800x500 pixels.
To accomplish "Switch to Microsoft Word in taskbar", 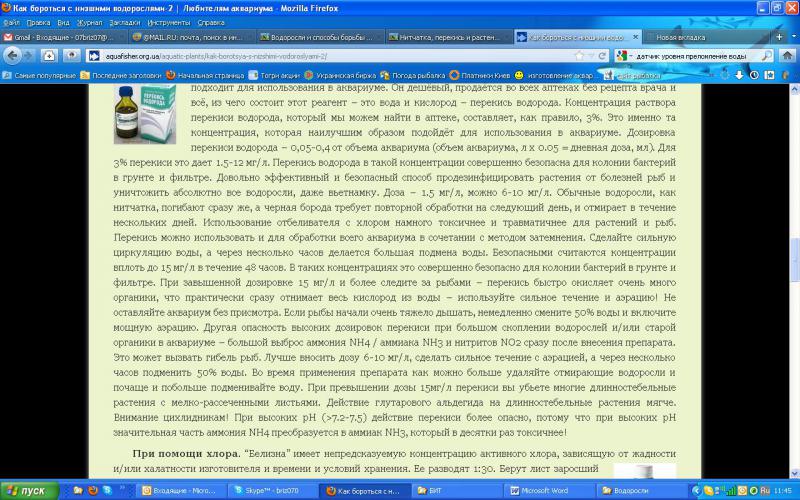I will [x=540, y=491].
